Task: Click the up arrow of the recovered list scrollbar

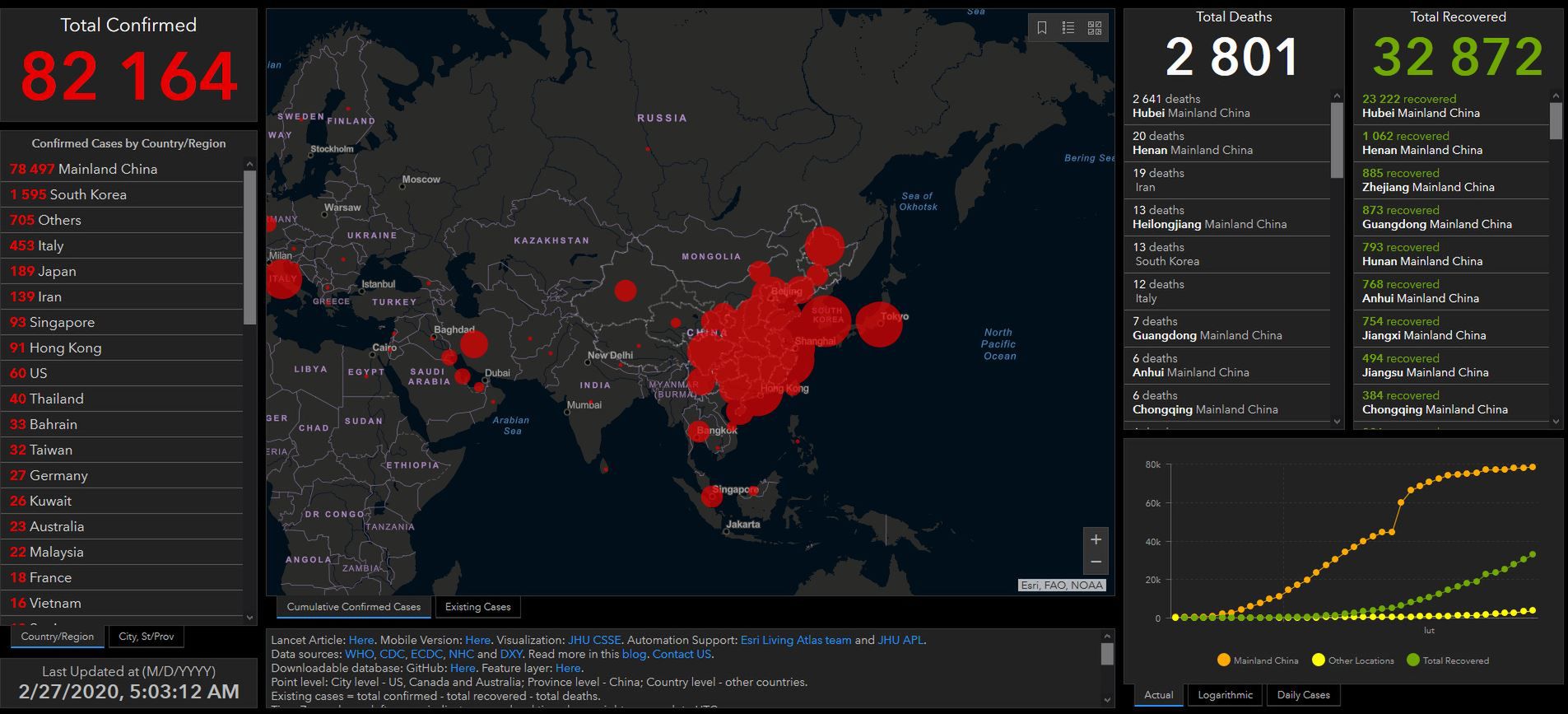Action: [1556, 96]
